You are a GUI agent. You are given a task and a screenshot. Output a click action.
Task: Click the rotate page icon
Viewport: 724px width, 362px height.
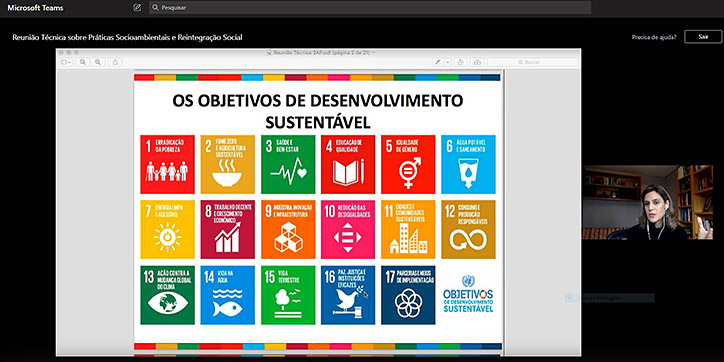coord(460,62)
